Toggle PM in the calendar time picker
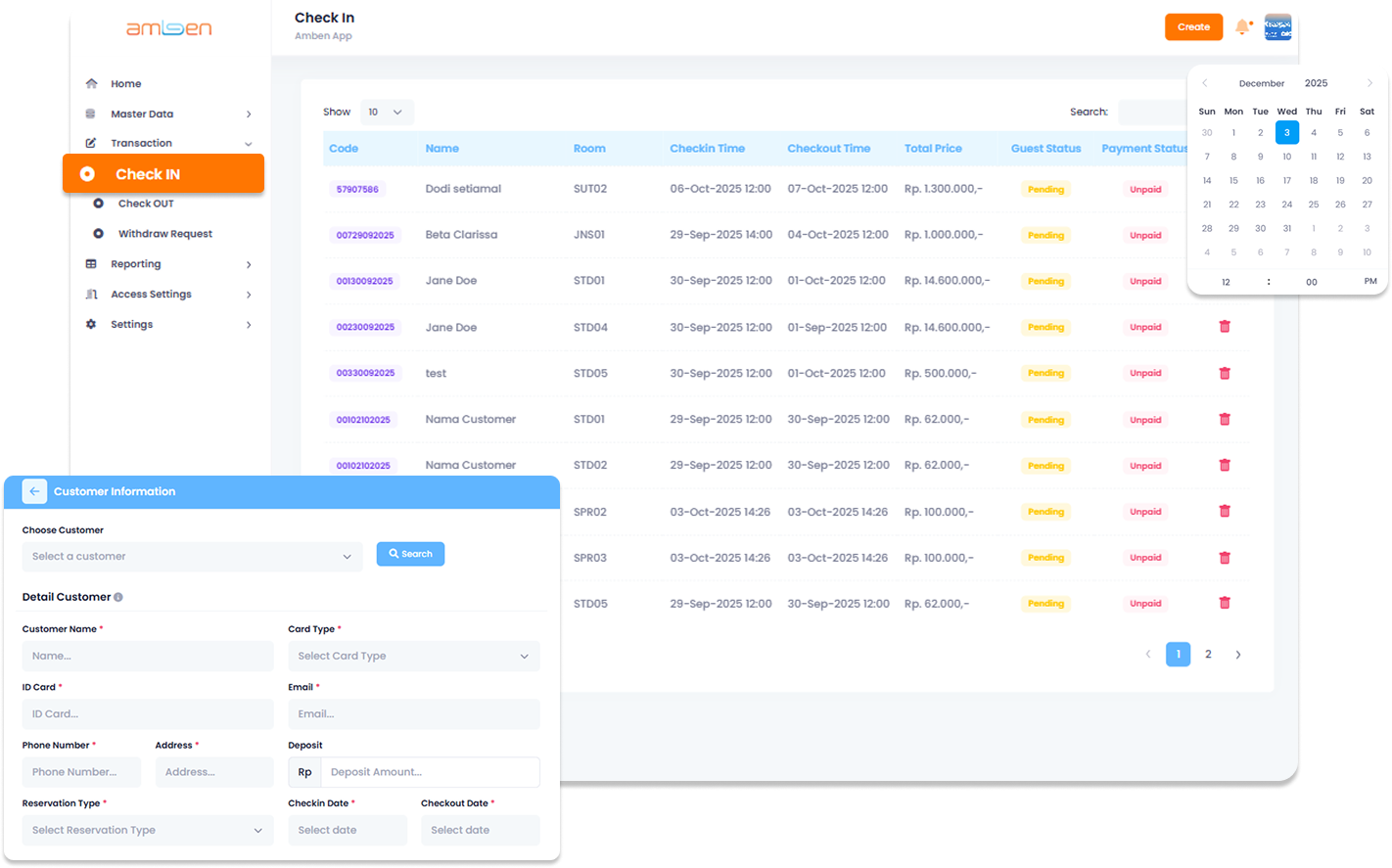Screen dimensions: 1392x868 tap(1369, 282)
